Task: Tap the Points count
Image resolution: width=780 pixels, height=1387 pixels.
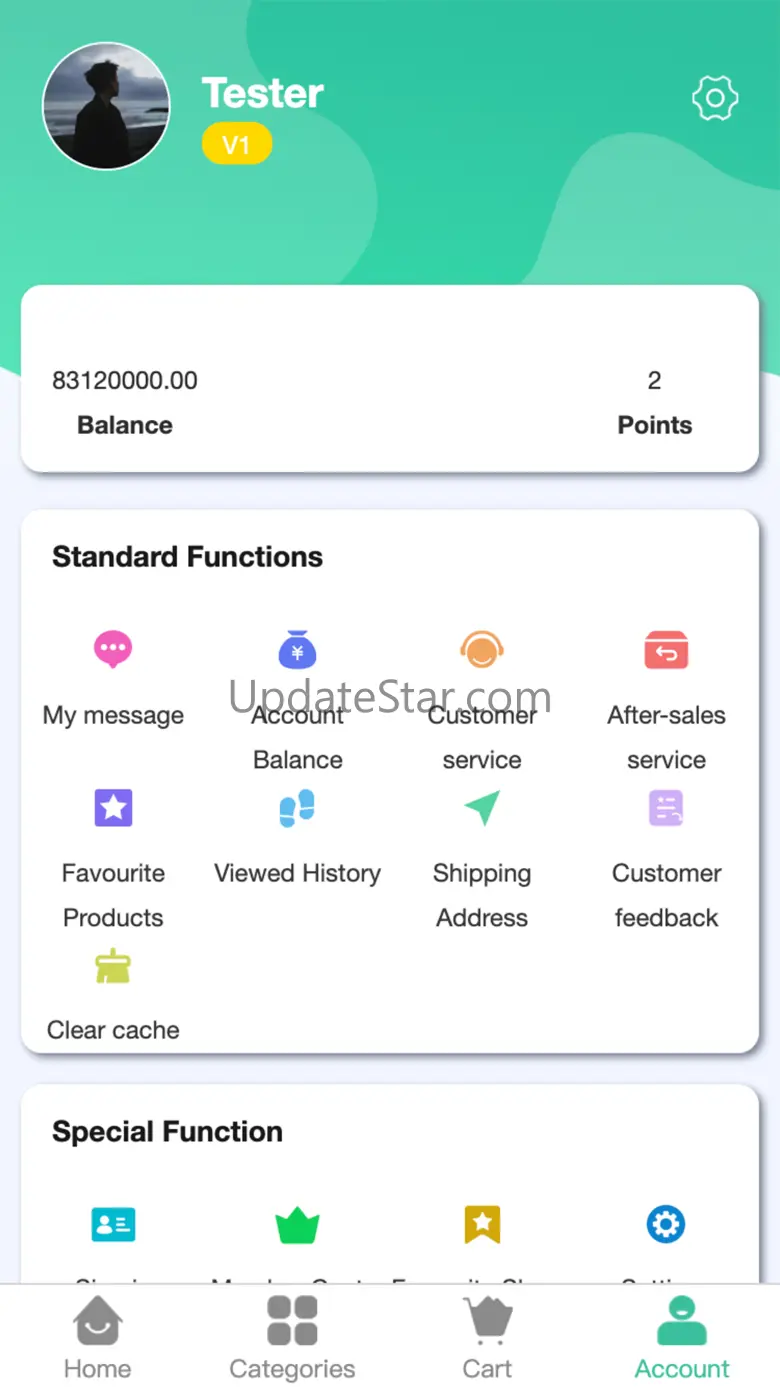Action: pyautogui.click(x=654, y=381)
